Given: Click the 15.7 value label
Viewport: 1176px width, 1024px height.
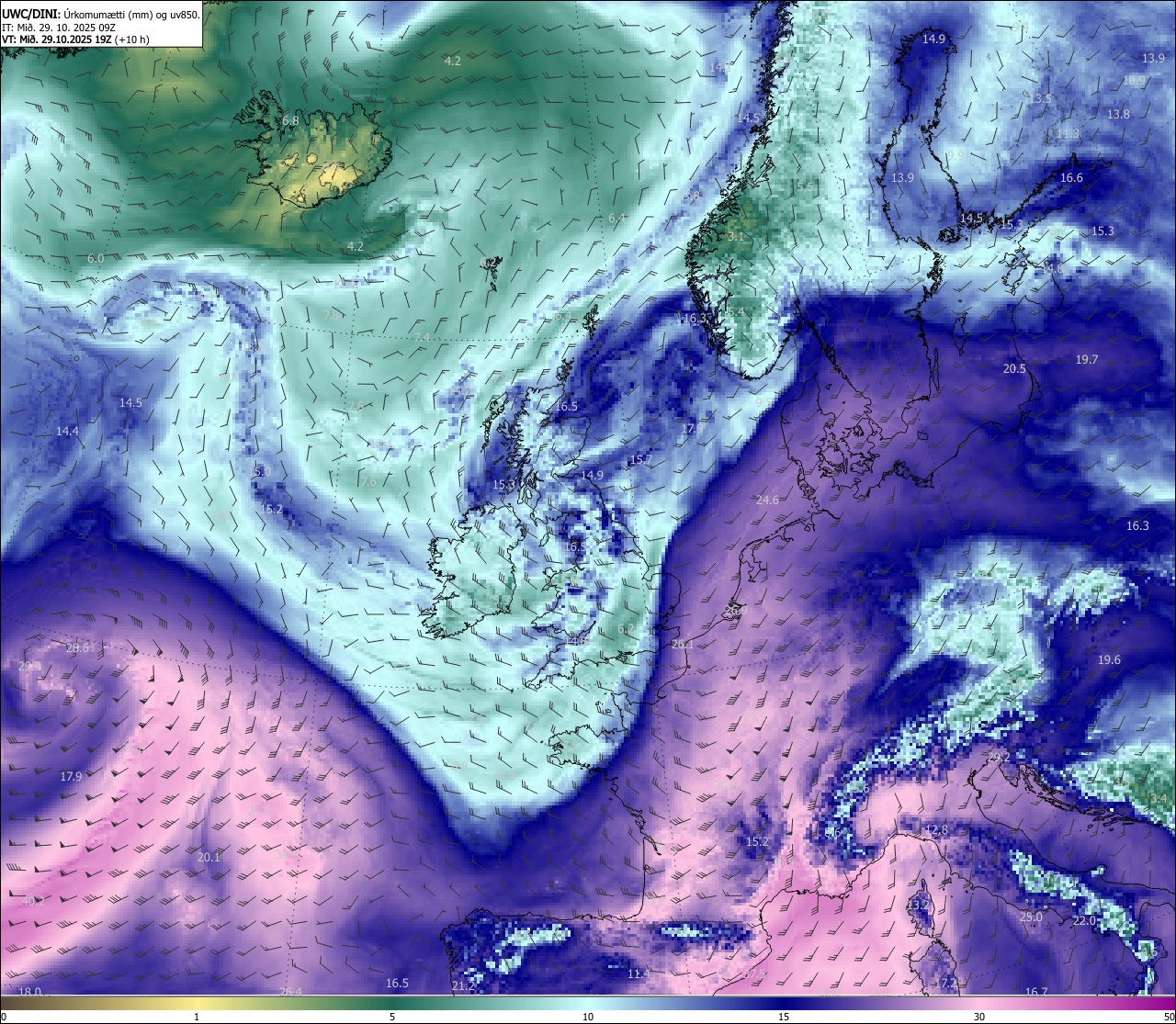Looking at the screenshot, I should [x=640, y=460].
